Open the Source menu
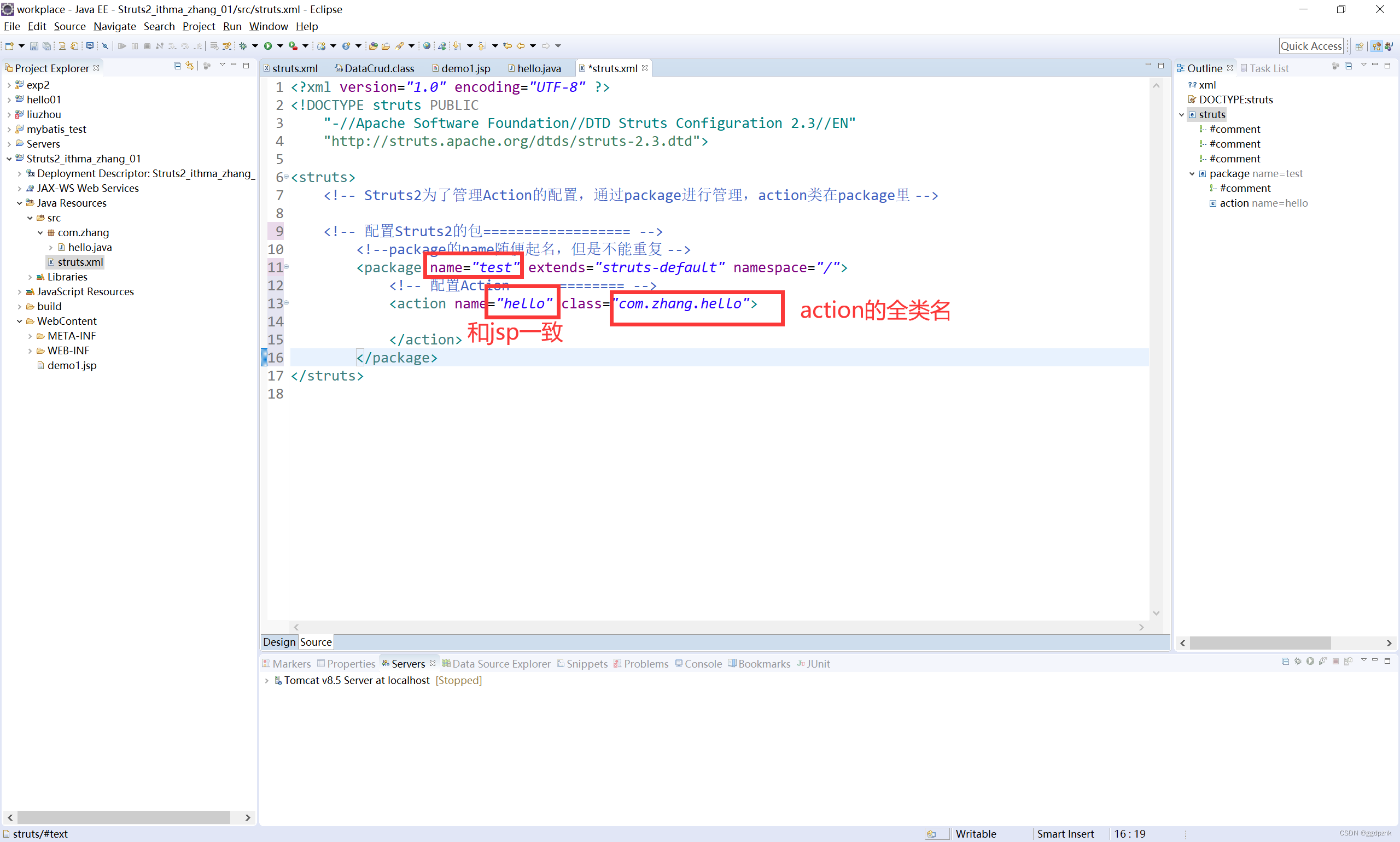Screen dimensions: 1400x842 [x=70, y=26]
